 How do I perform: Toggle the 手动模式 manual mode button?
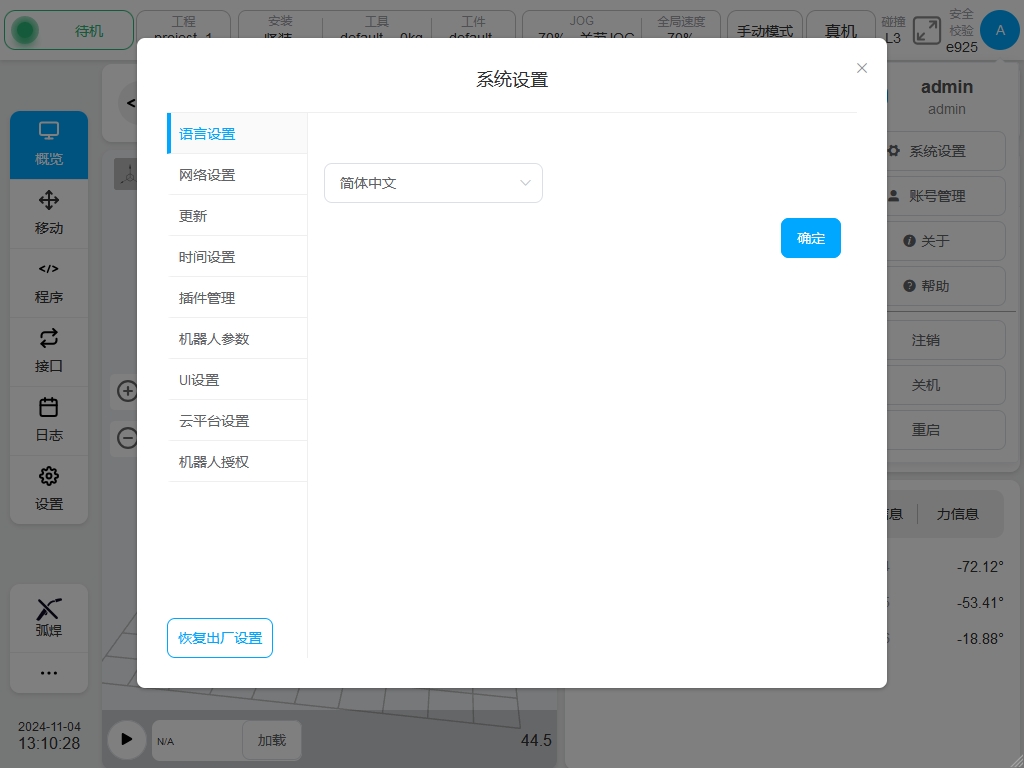coord(765,31)
